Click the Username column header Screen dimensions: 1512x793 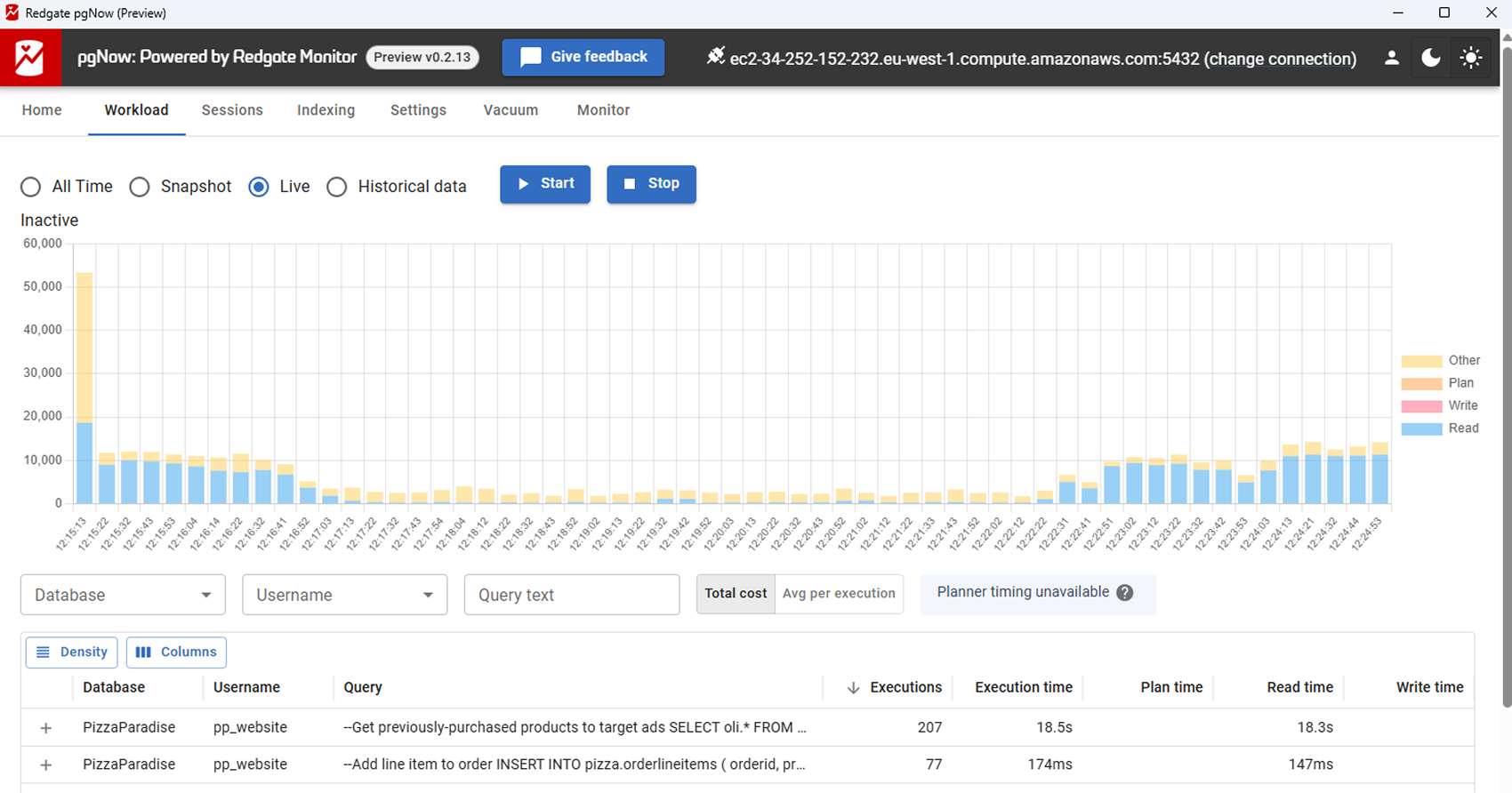click(246, 687)
